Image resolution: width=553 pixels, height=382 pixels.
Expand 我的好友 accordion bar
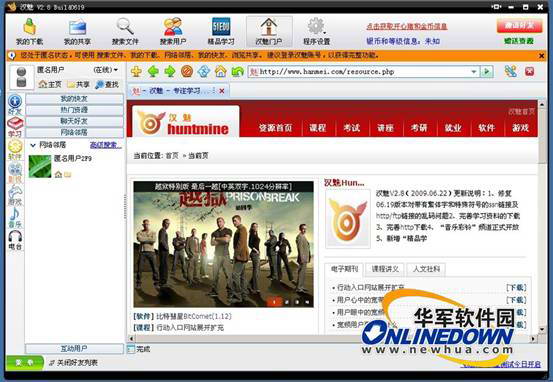(x=74, y=99)
